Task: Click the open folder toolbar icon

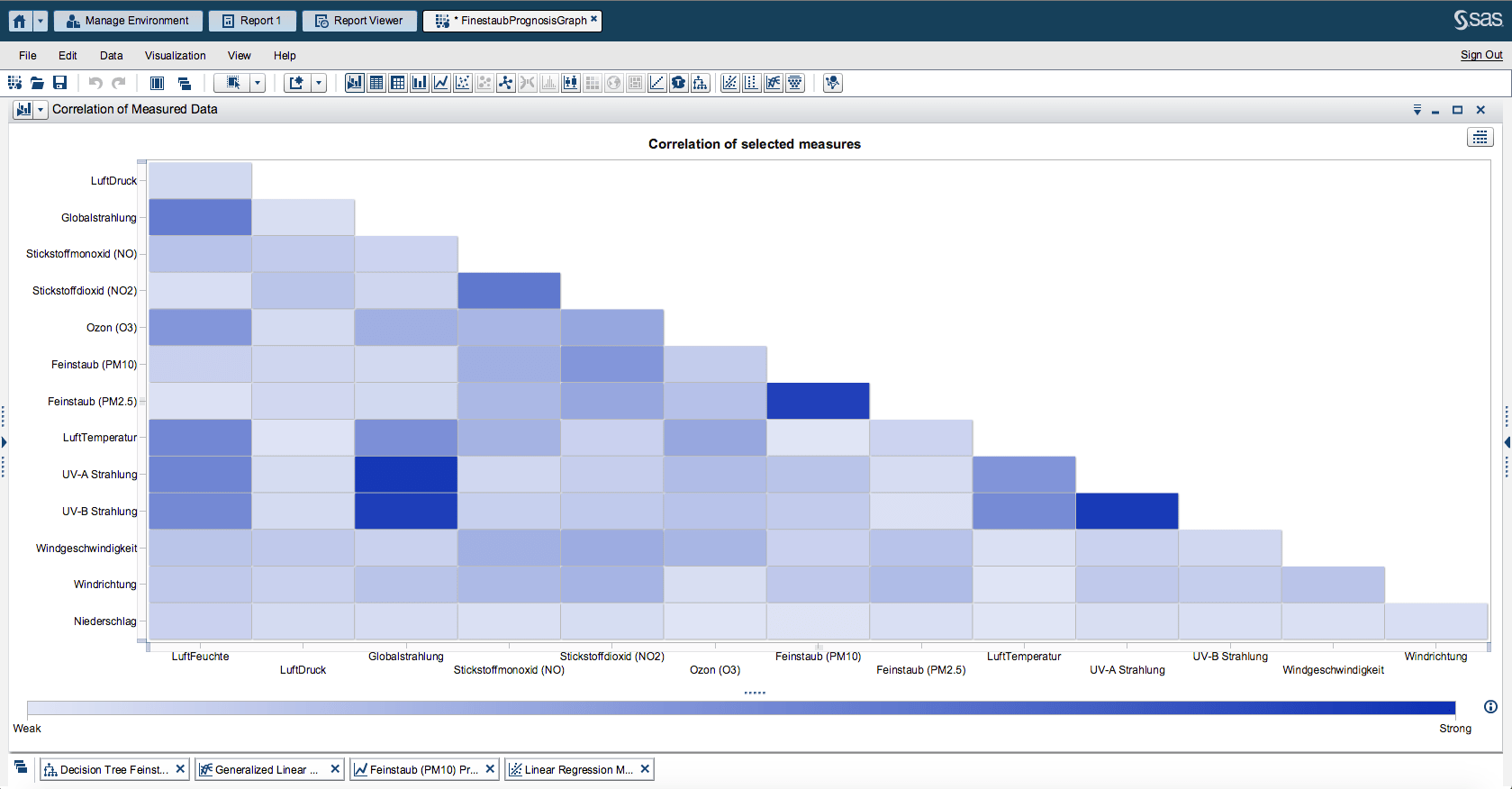Action: [37, 83]
